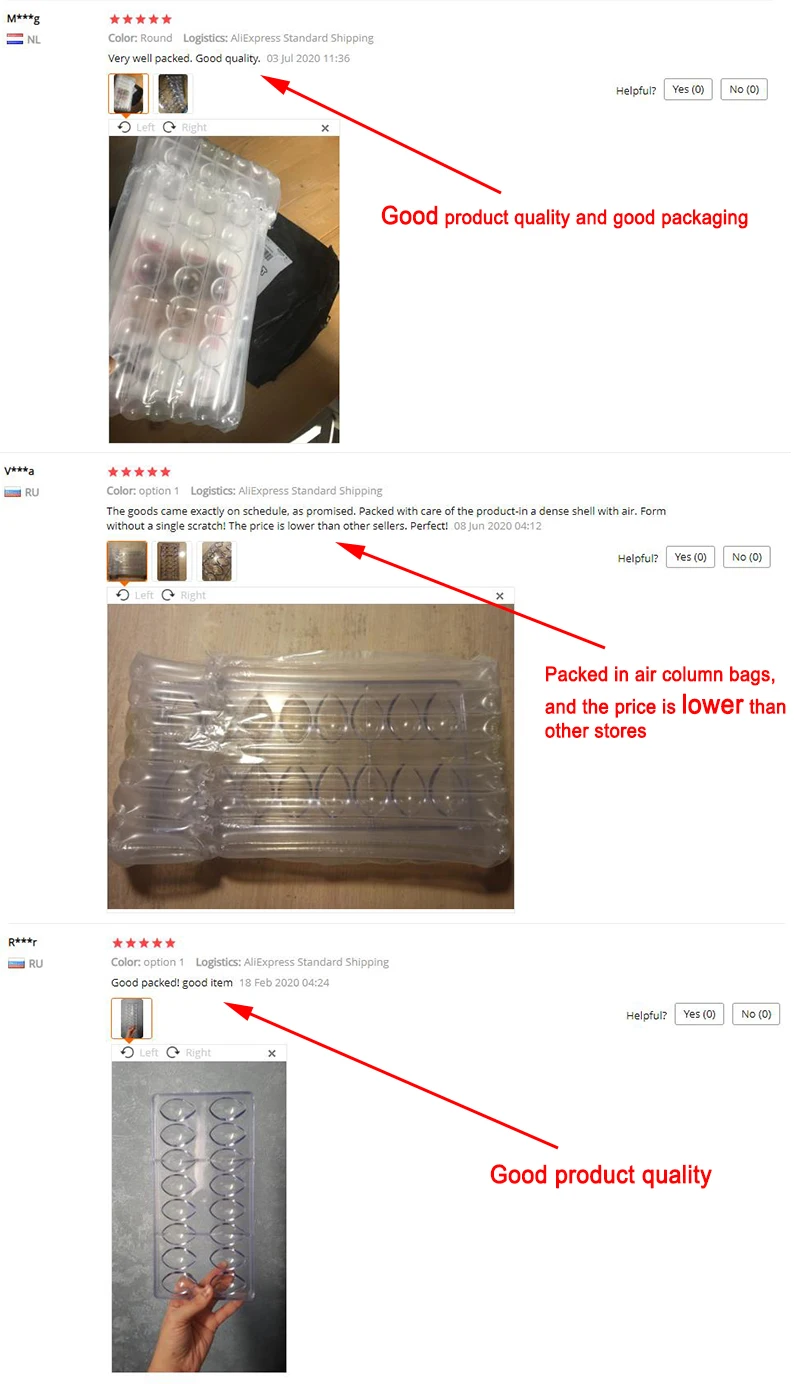The width and height of the screenshot is (800, 1384).
Task: Rotate M***g's review photo left
Action: coord(136,127)
